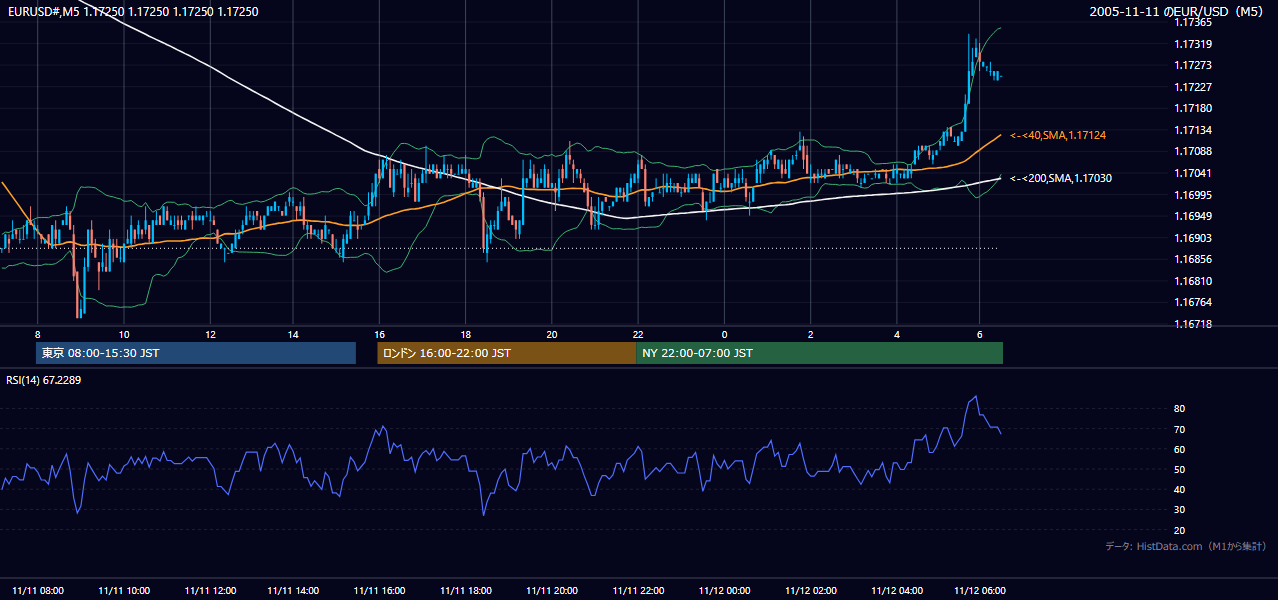Click price level 1.16995 on axis
Screen dimensions: 1278x600
tap(1194, 195)
